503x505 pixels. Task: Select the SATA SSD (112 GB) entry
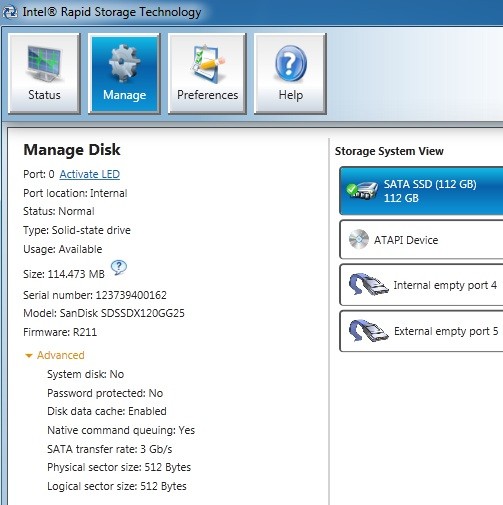click(421, 191)
